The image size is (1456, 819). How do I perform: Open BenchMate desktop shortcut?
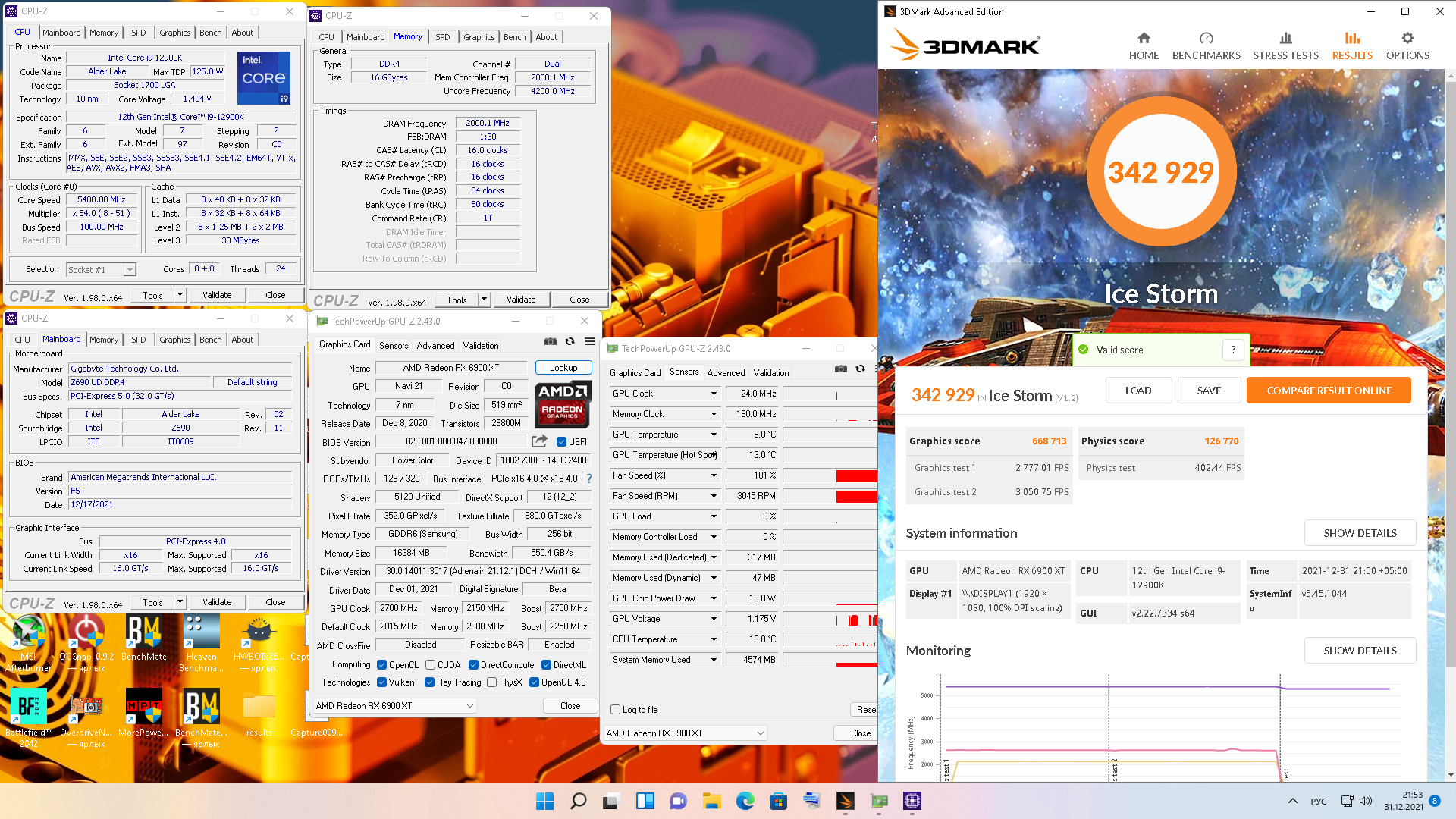[x=143, y=639]
